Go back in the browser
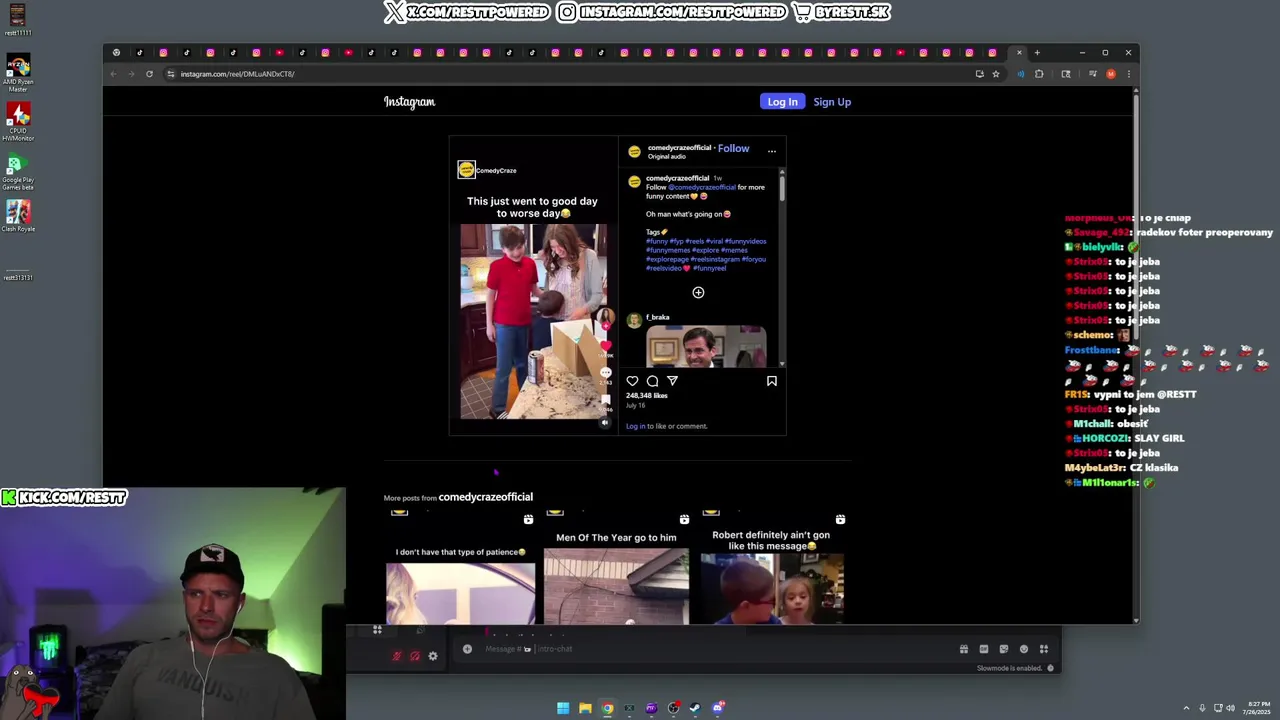This screenshot has height=720, width=1280. click(x=113, y=74)
